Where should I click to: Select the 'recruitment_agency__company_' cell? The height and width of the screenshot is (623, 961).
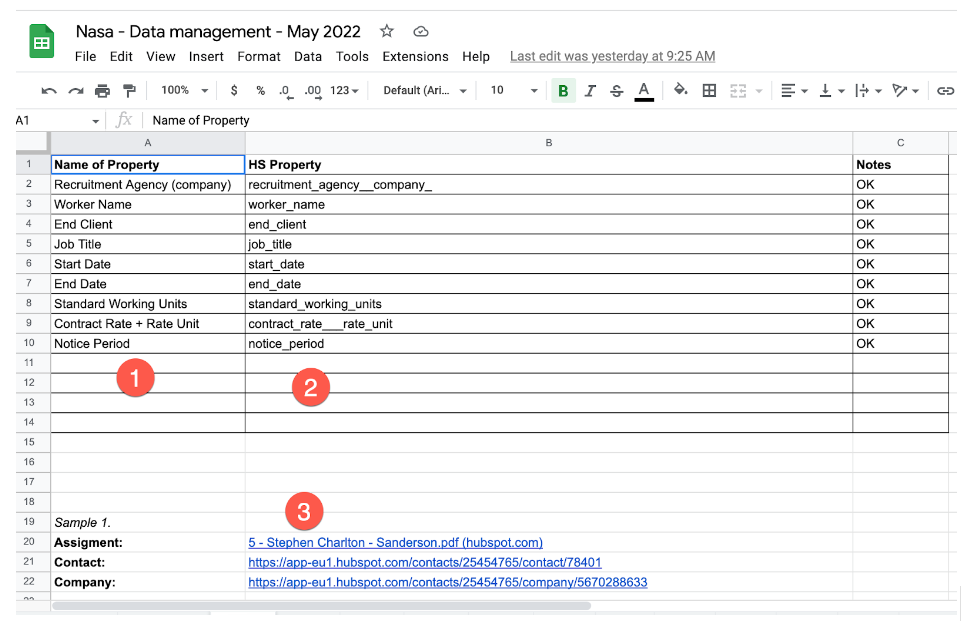pos(549,184)
